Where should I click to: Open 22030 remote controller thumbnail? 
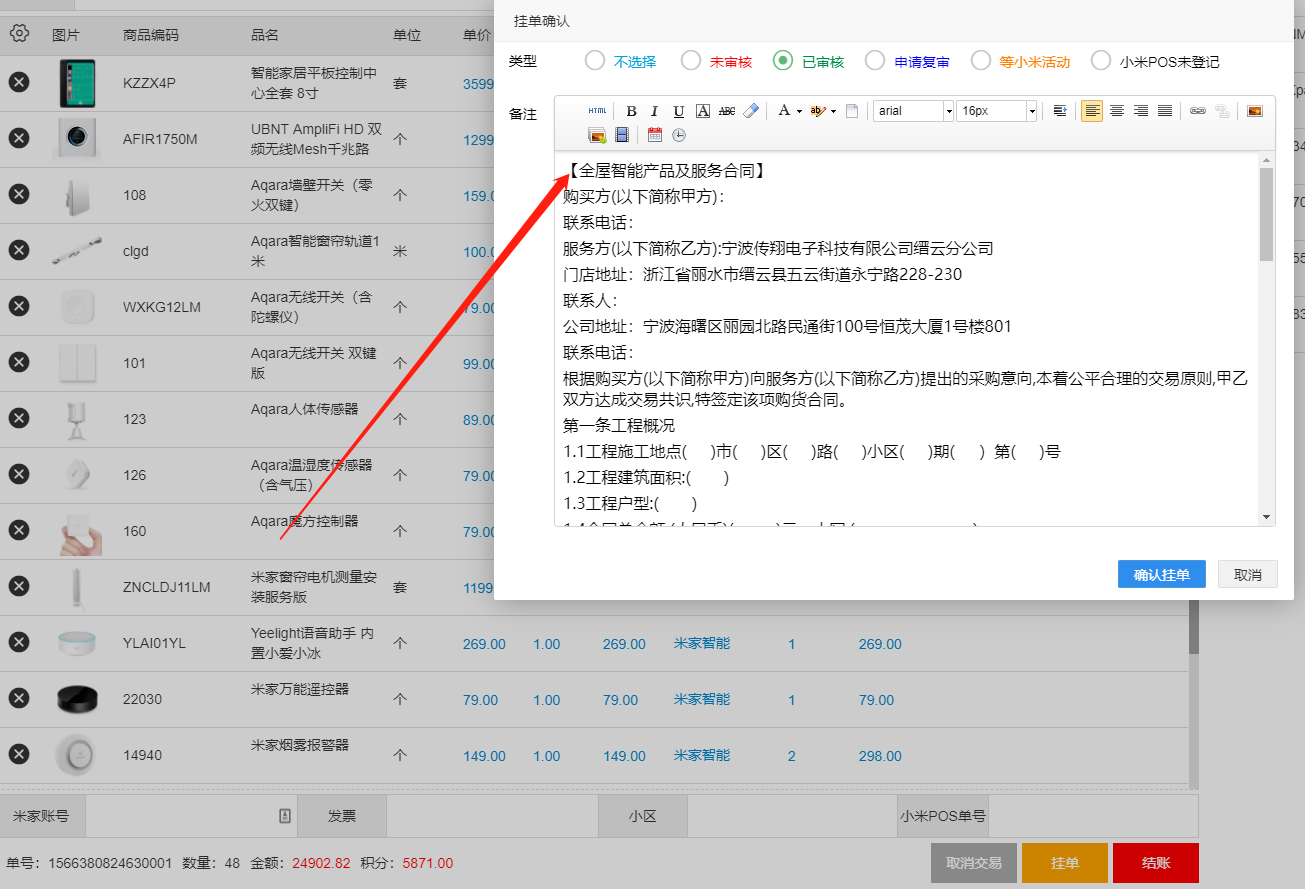point(77,699)
